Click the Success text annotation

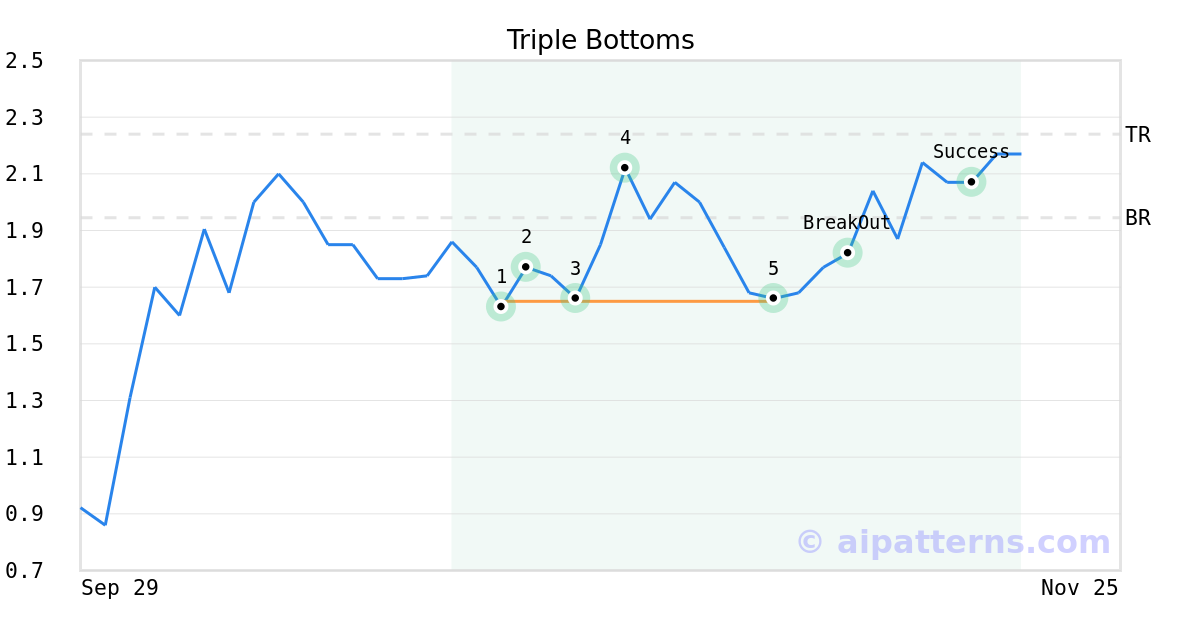[x=971, y=152]
